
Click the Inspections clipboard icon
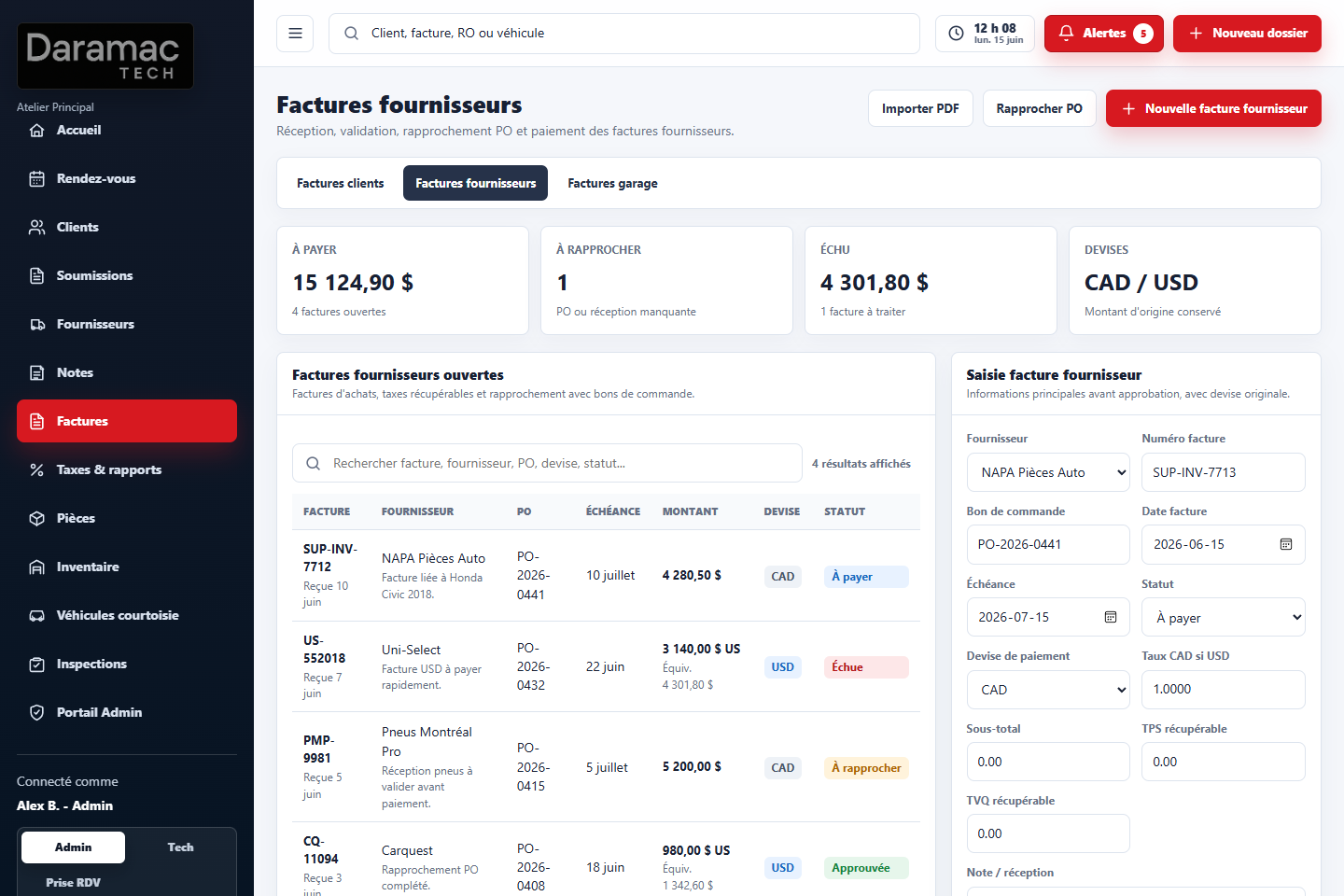pos(37,665)
